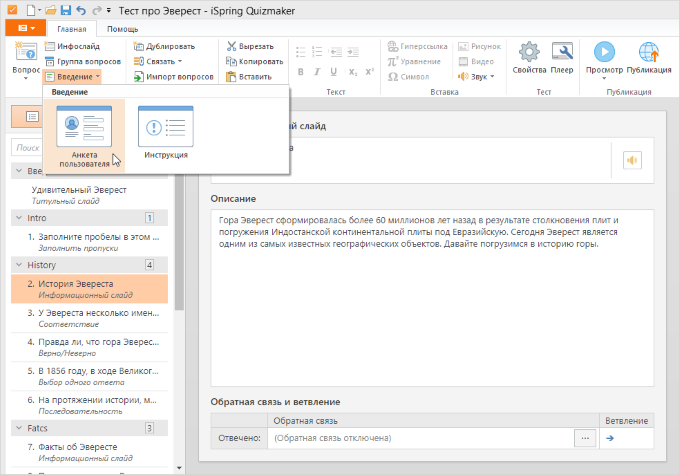Open quiz Свойства with the gear icon
Viewport: 680px width, 475px height.
[529, 58]
